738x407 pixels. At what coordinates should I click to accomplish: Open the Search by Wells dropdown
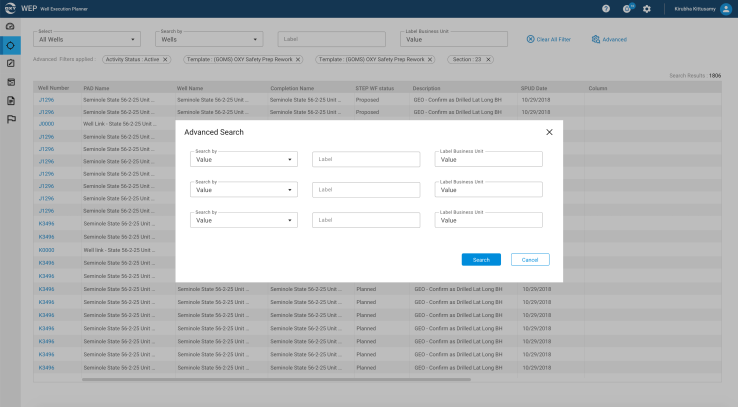tap(209, 39)
